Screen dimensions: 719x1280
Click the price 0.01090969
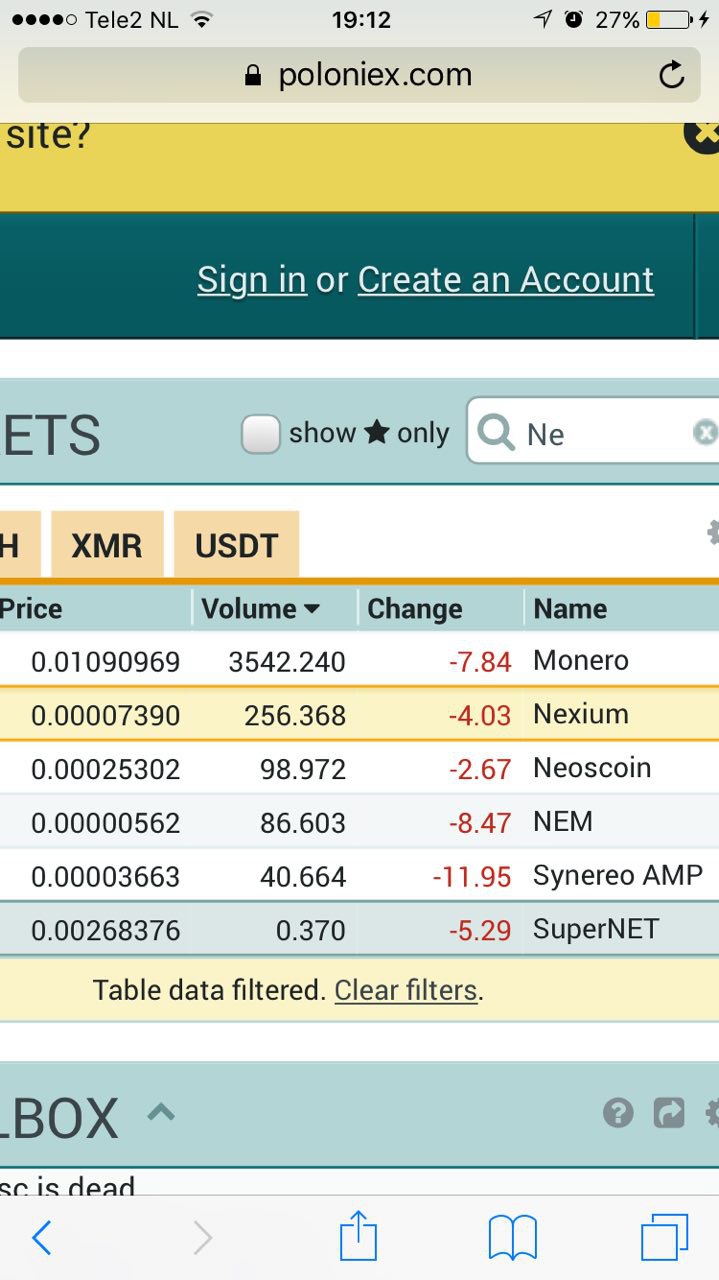[x=106, y=662]
